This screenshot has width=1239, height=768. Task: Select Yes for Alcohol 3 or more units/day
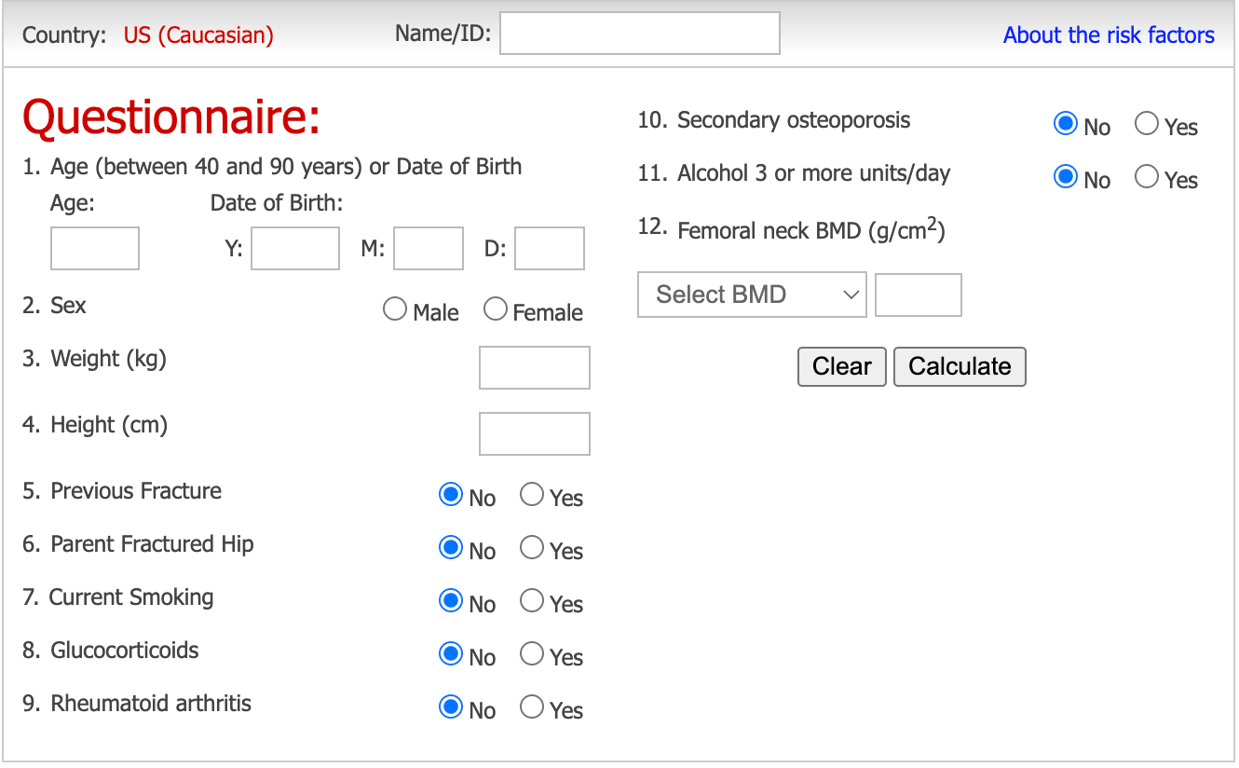click(1147, 178)
